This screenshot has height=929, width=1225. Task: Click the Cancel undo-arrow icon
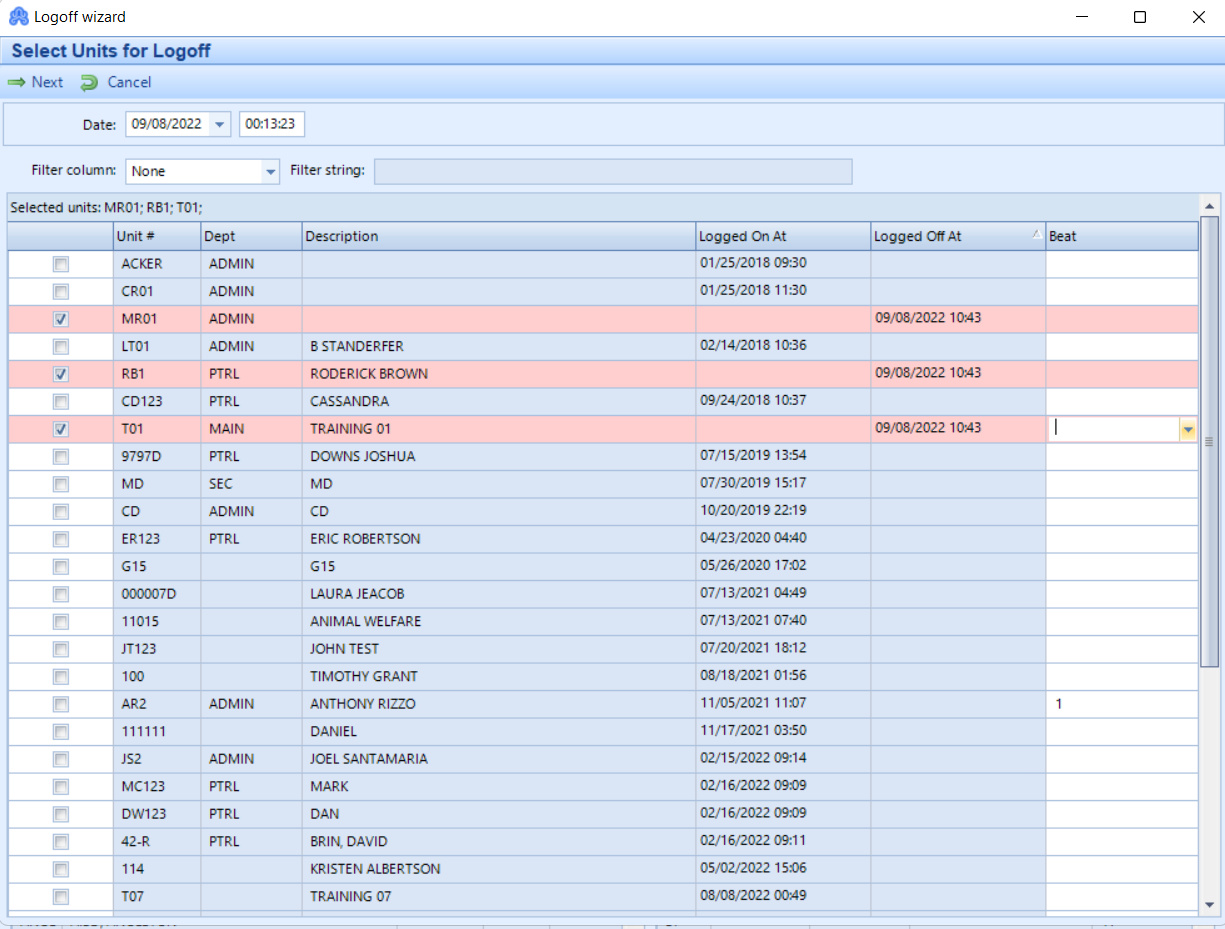tap(90, 82)
